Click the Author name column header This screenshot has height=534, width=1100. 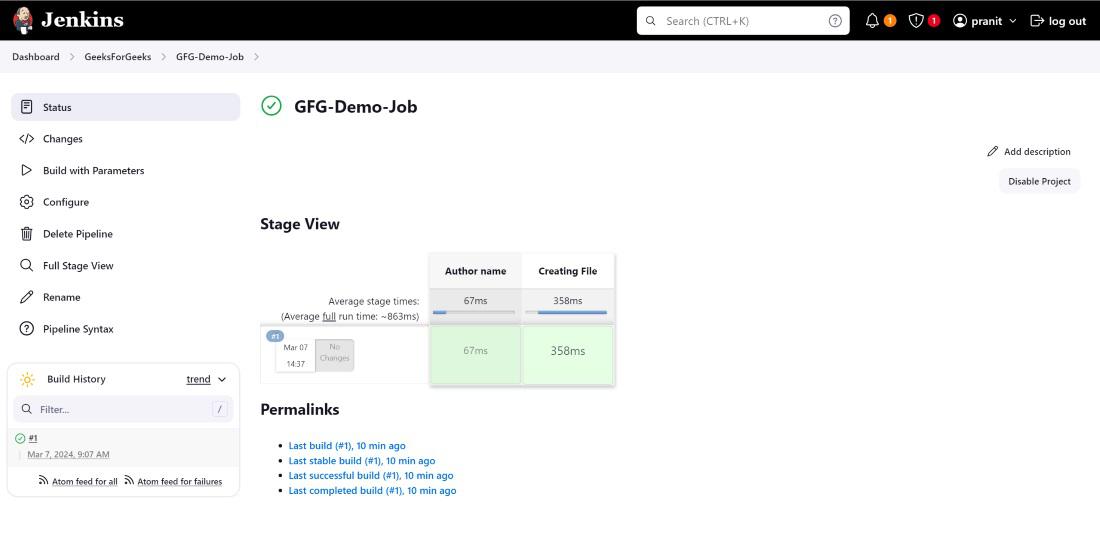click(x=475, y=271)
